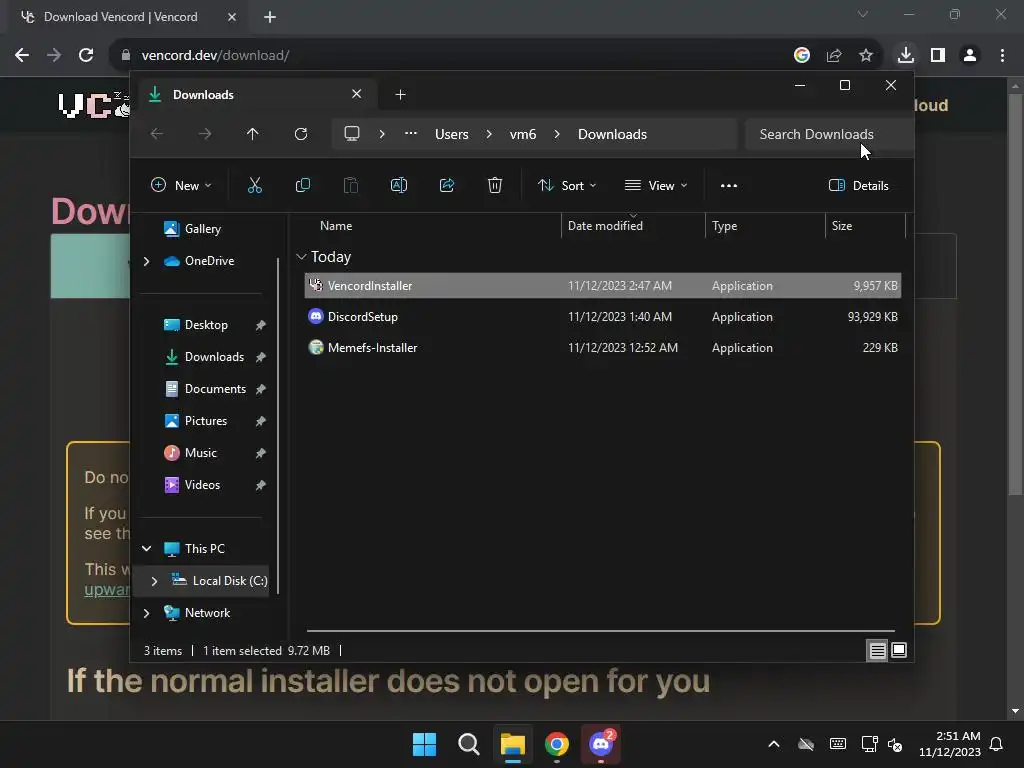Open the Sort dropdown menu
The height and width of the screenshot is (768, 1024).
pos(567,185)
